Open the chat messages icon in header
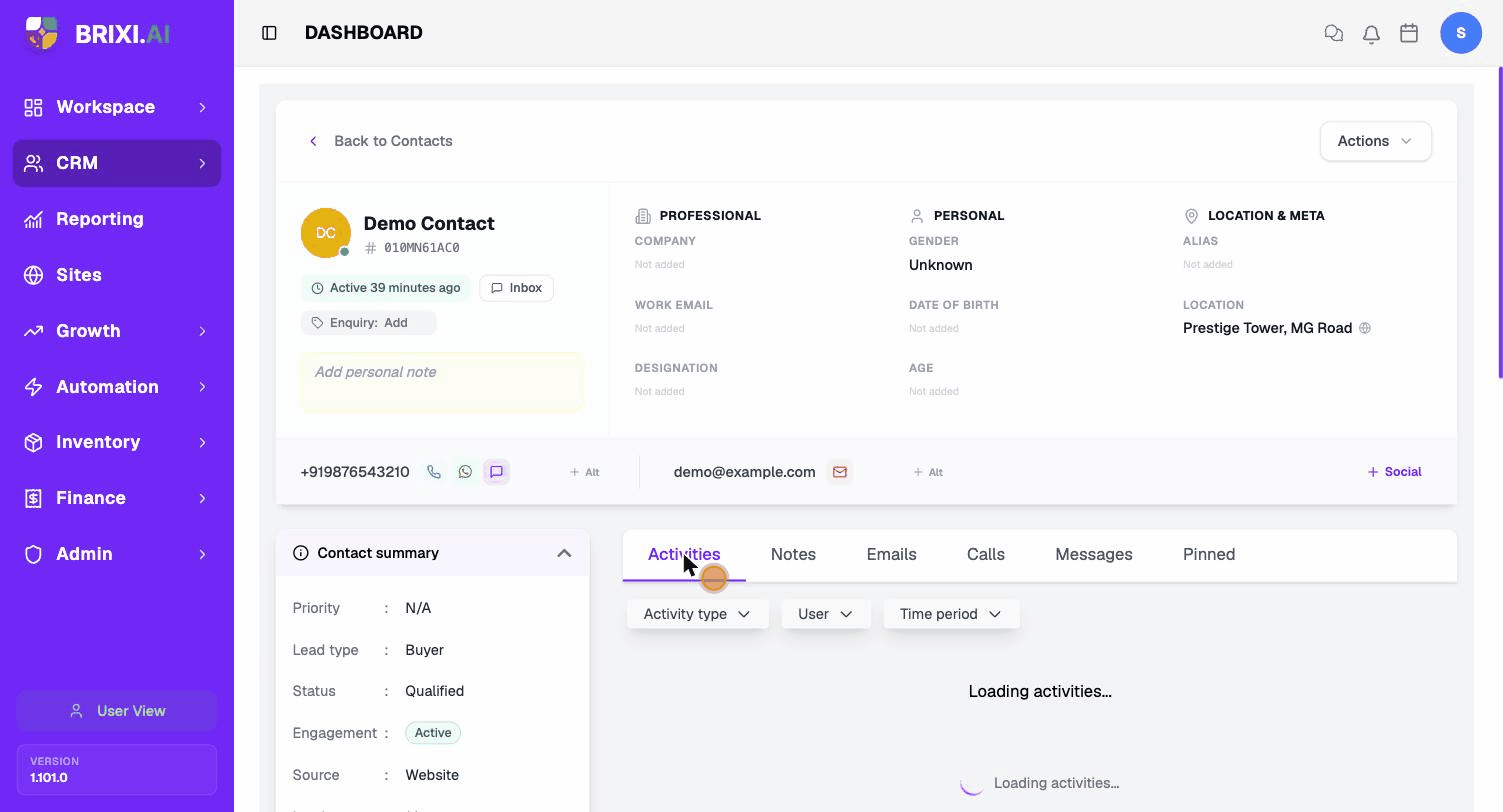 1333,33
